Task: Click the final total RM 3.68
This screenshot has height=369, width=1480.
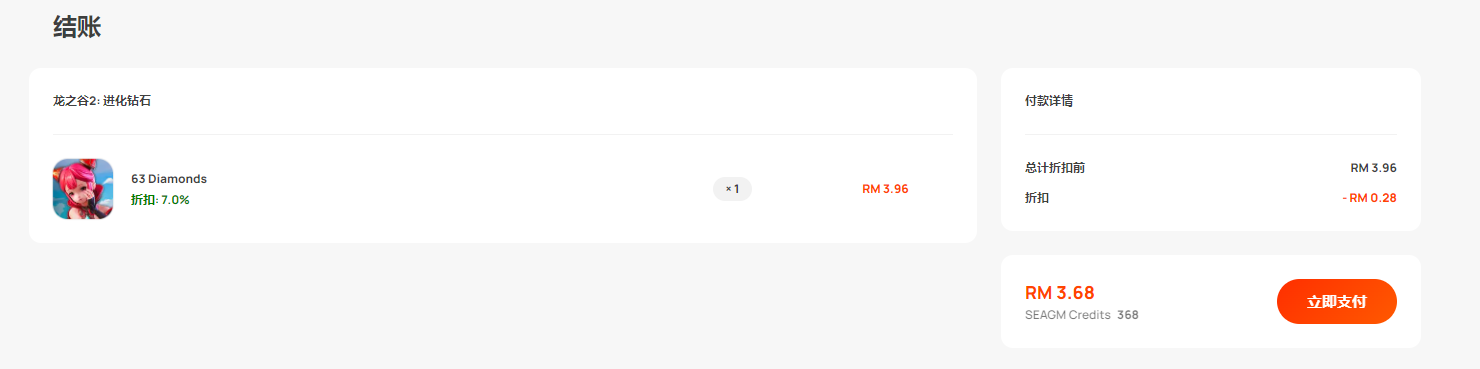Action: [1060, 293]
